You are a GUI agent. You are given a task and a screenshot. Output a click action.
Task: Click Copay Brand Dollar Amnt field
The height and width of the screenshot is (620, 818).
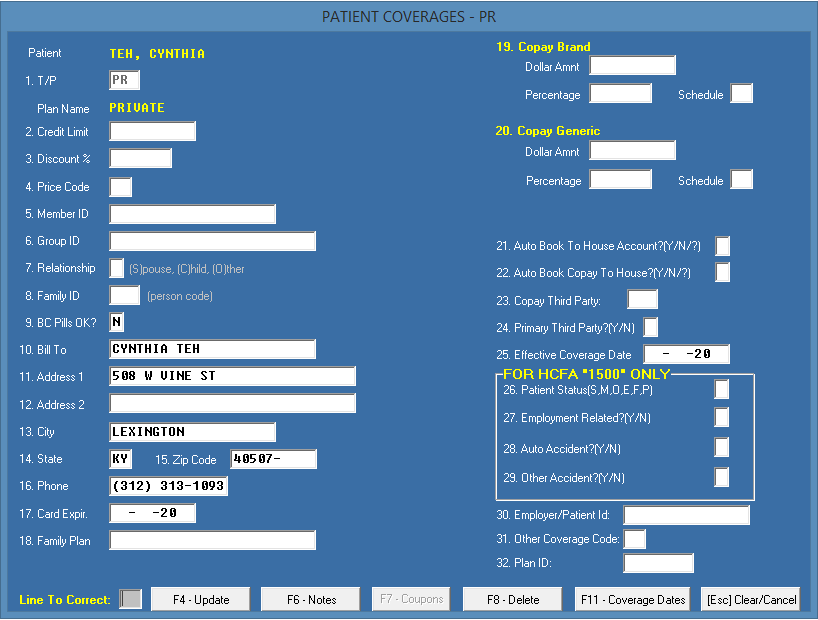pyautogui.click(x=632, y=66)
